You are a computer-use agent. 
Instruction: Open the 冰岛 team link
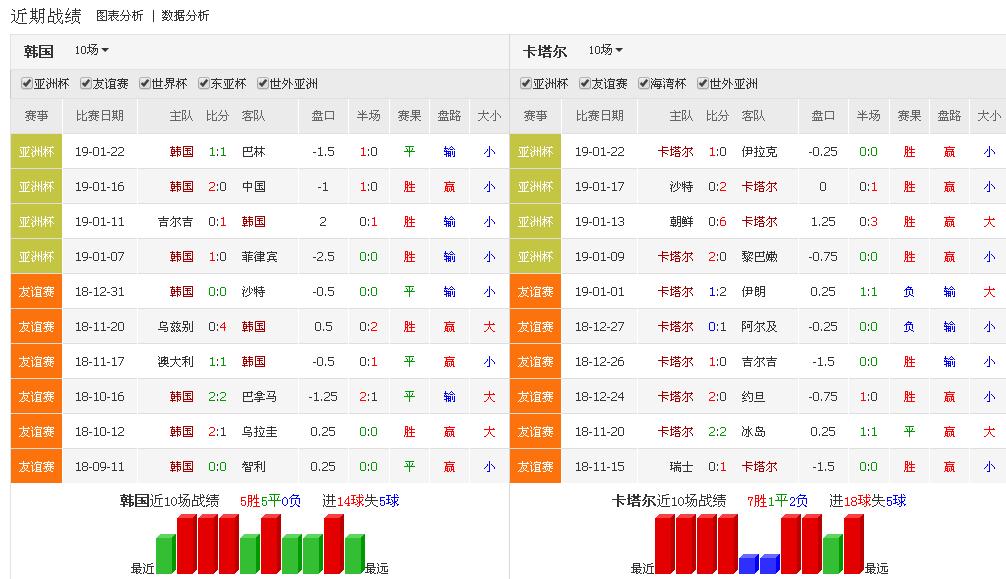753,432
